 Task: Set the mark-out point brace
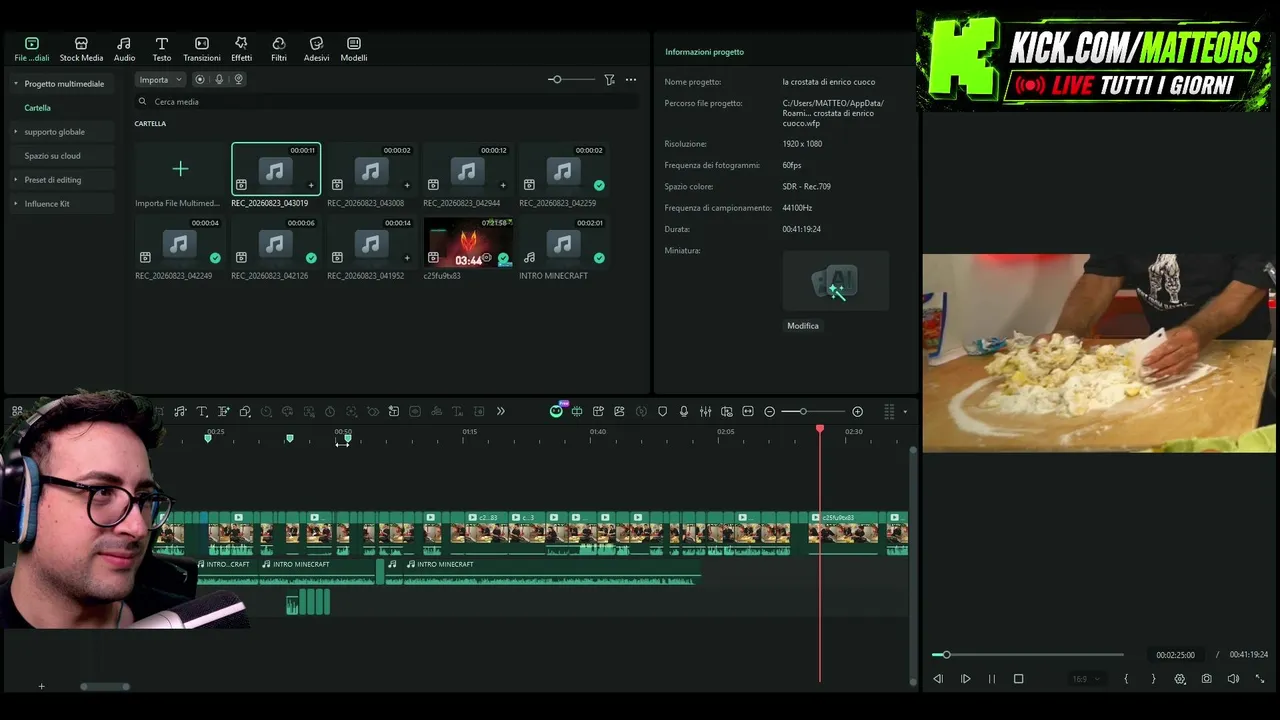click(1153, 679)
